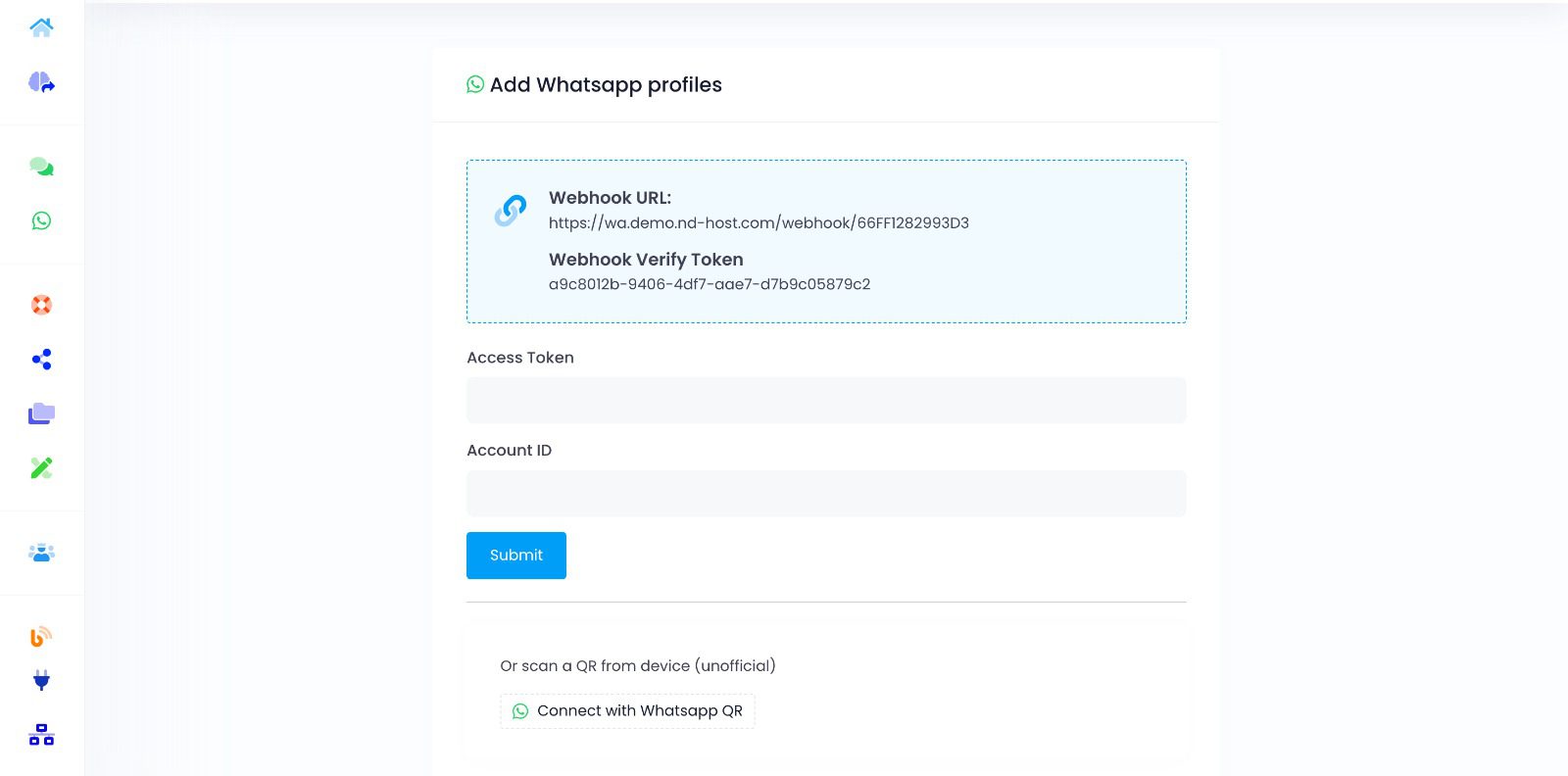Open the blue users group icon

click(41, 553)
